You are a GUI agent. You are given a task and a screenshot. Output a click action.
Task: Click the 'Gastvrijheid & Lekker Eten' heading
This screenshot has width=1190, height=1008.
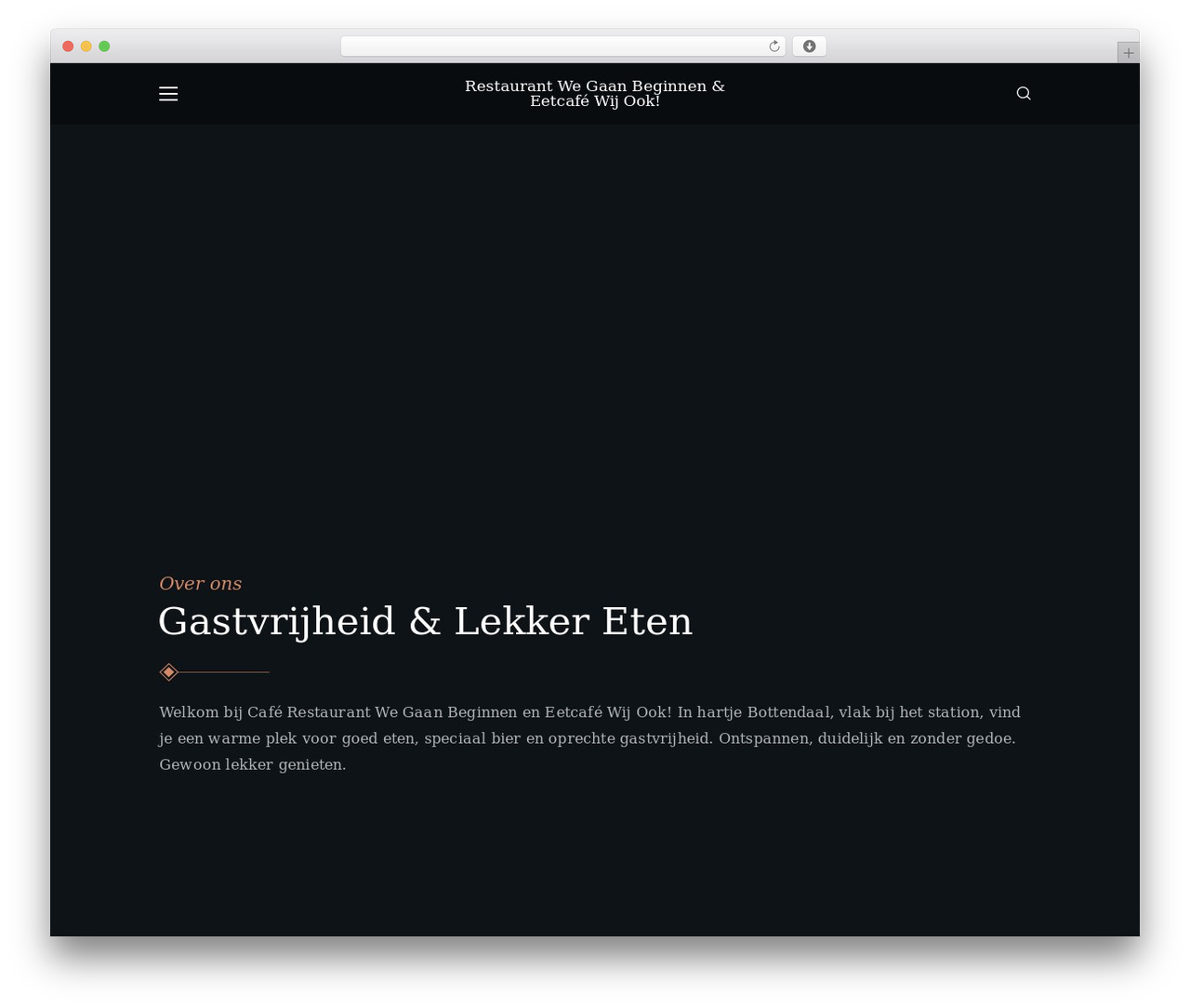[x=426, y=621]
